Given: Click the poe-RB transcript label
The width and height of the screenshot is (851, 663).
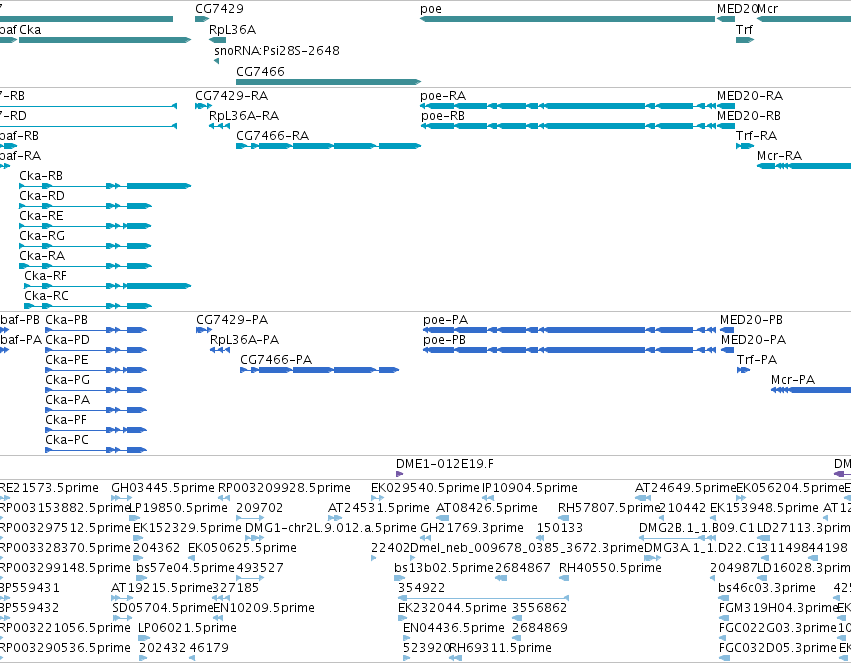Looking at the screenshot, I should 443,116.
